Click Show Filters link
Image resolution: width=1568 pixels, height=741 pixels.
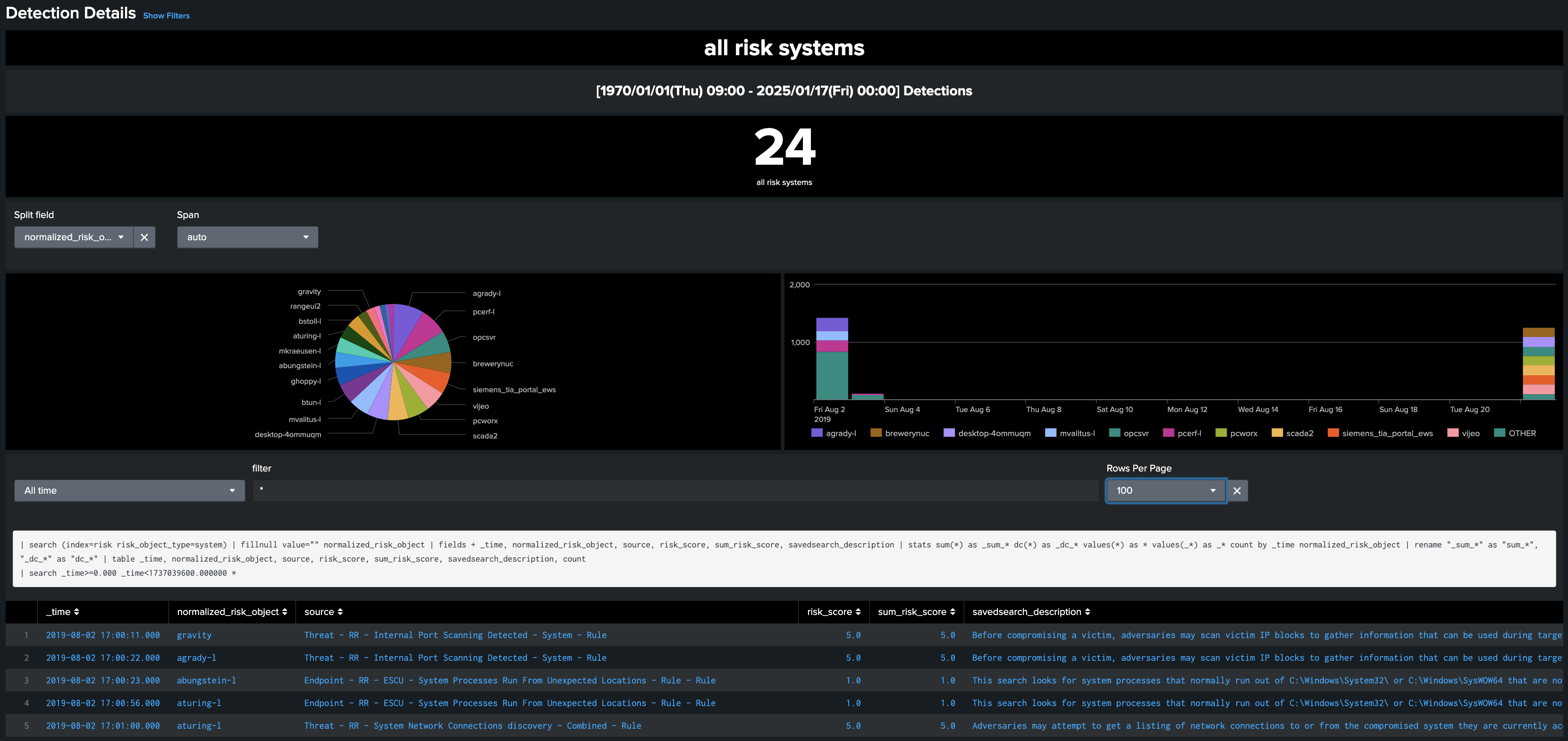pyautogui.click(x=166, y=16)
